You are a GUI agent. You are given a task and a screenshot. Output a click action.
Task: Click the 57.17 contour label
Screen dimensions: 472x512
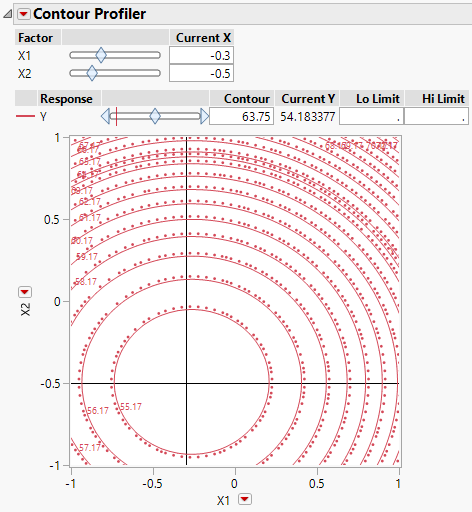pyautogui.click(x=90, y=448)
